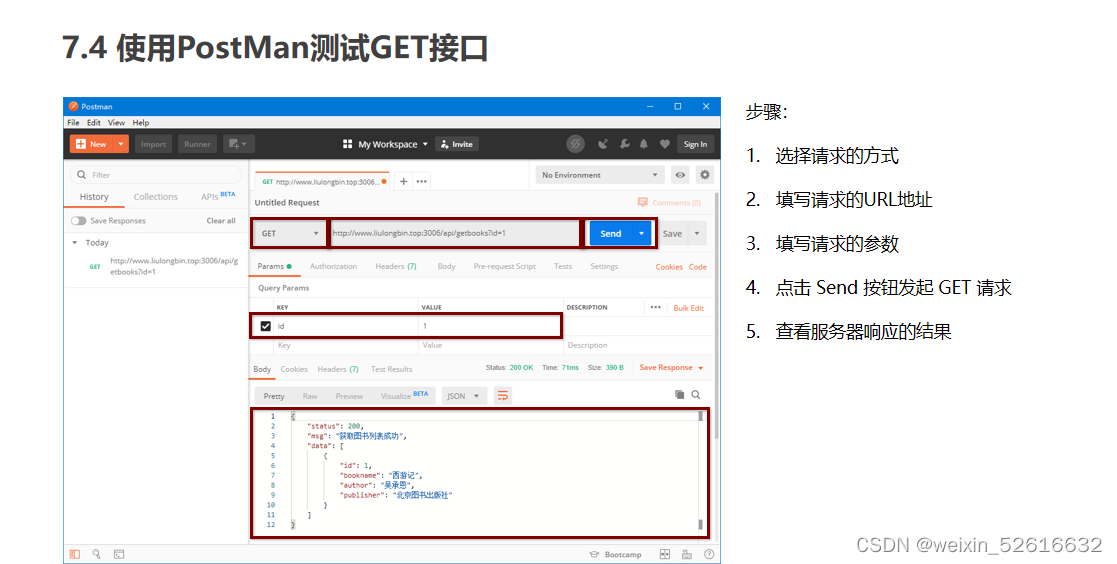This screenshot has width=1117, height=564.
Task: Click the Import button
Action: click(x=153, y=144)
